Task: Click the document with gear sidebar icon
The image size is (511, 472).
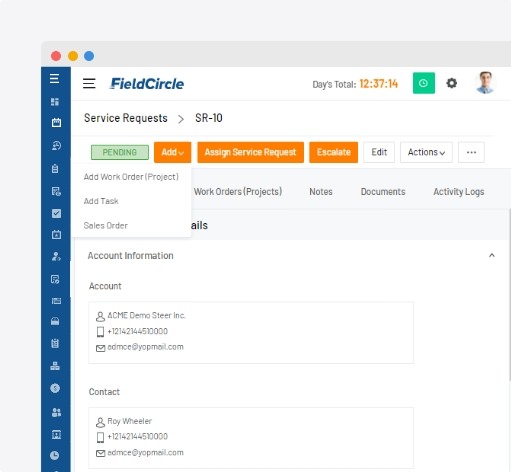Action: tap(56, 191)
